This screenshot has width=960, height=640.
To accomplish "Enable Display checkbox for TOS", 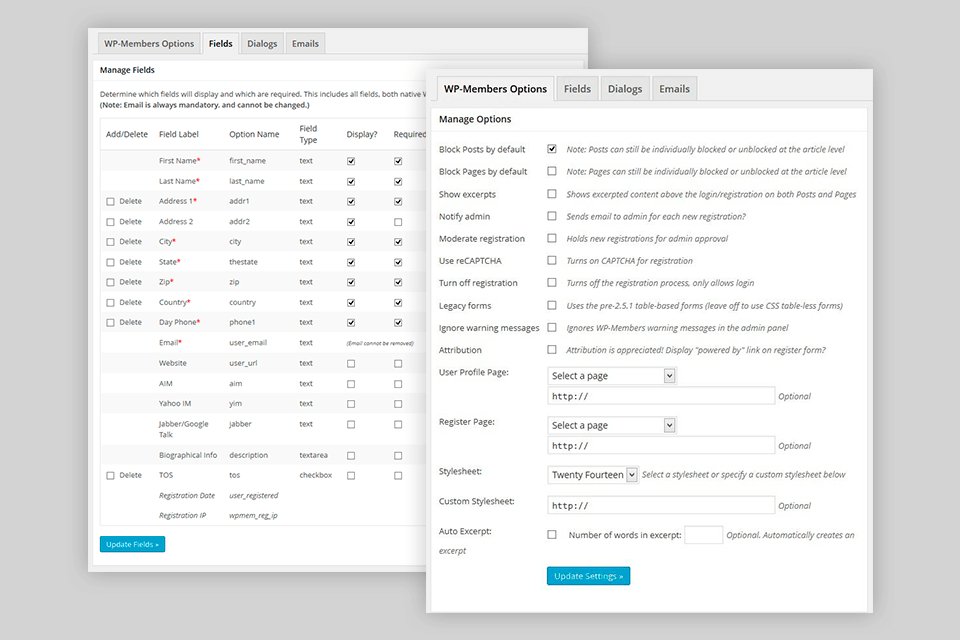I will click(351, 475).
